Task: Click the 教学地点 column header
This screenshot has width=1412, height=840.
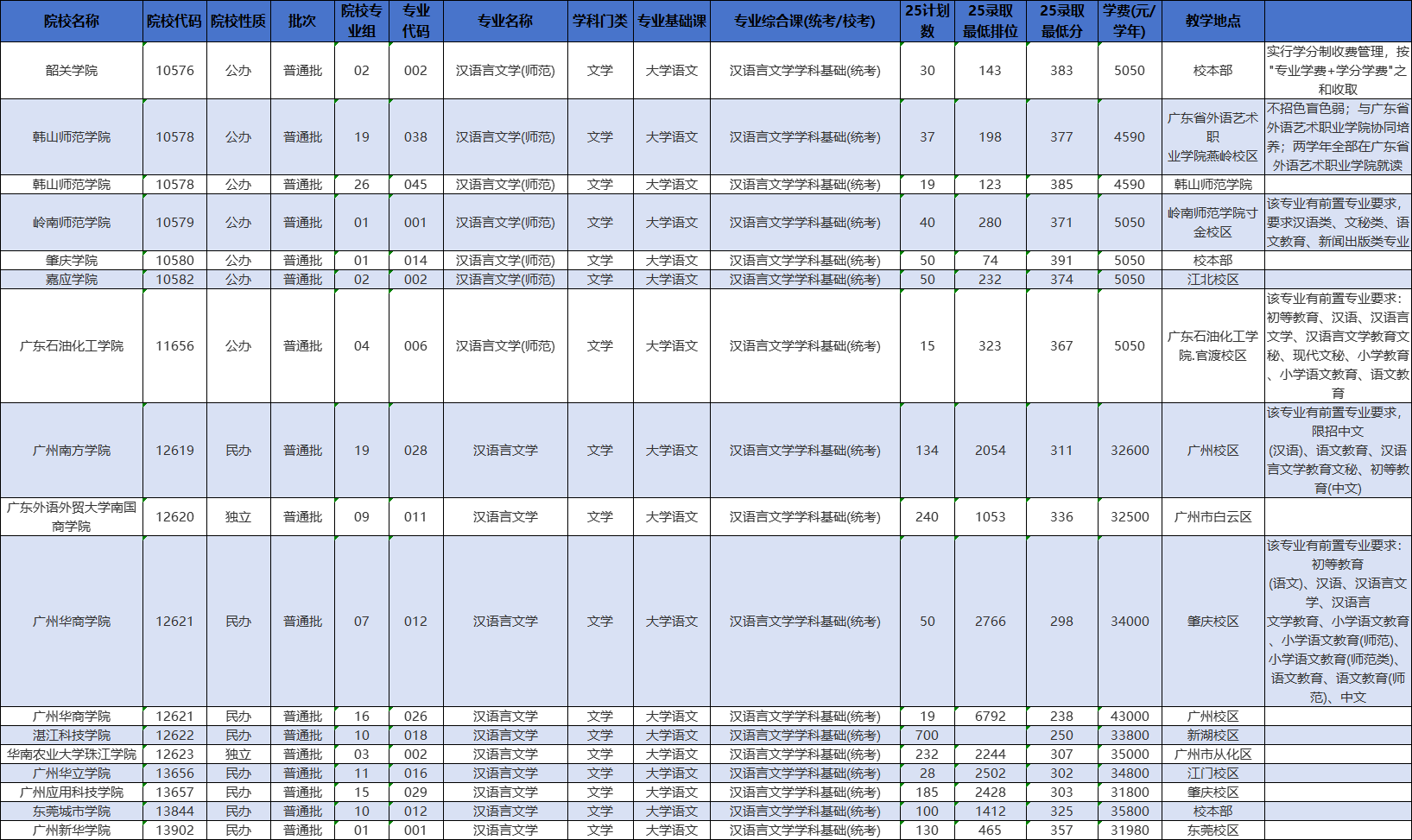Action: pos(1213,21)
